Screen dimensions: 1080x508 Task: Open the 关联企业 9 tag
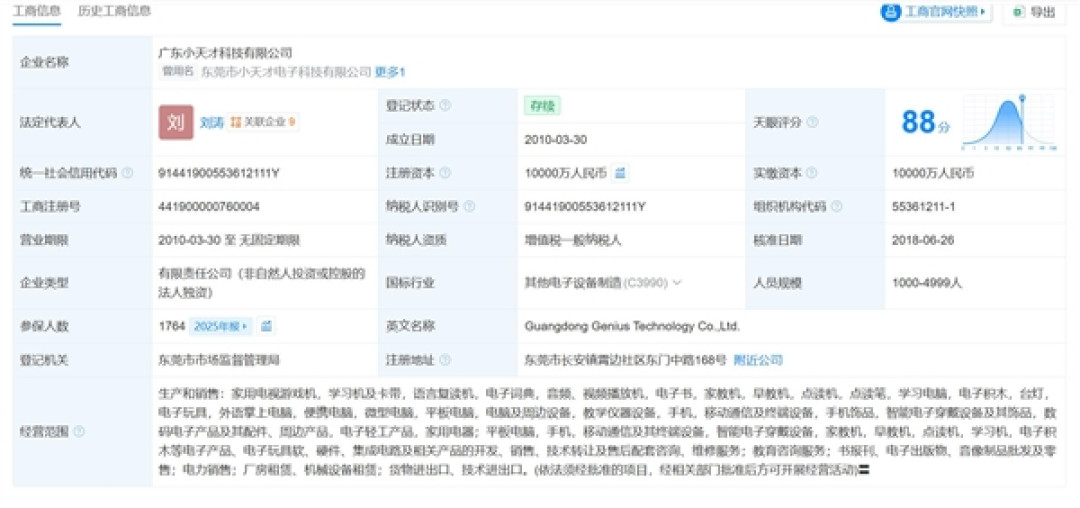[x=263, y=123]
